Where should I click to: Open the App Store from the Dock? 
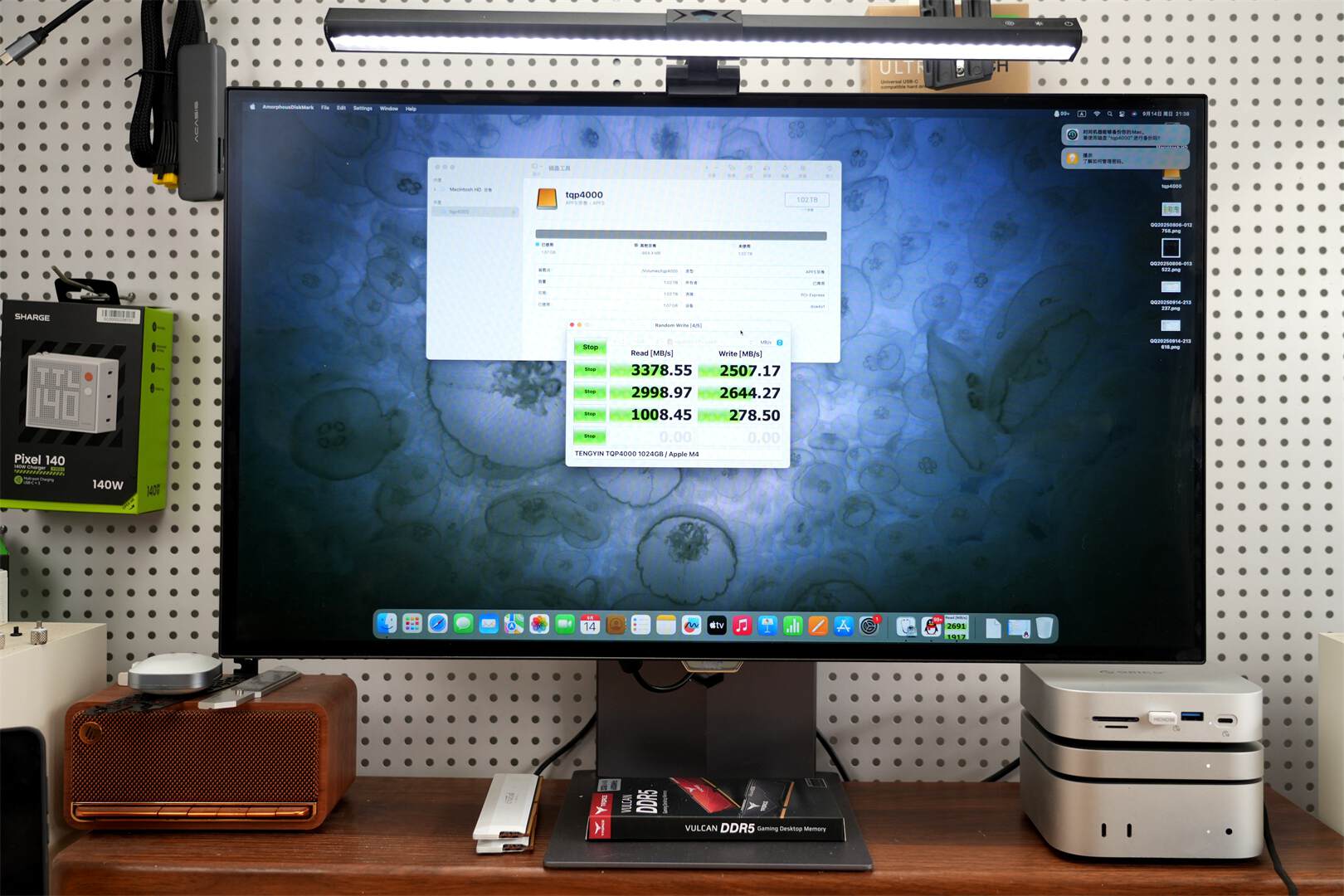click(844, 626)
